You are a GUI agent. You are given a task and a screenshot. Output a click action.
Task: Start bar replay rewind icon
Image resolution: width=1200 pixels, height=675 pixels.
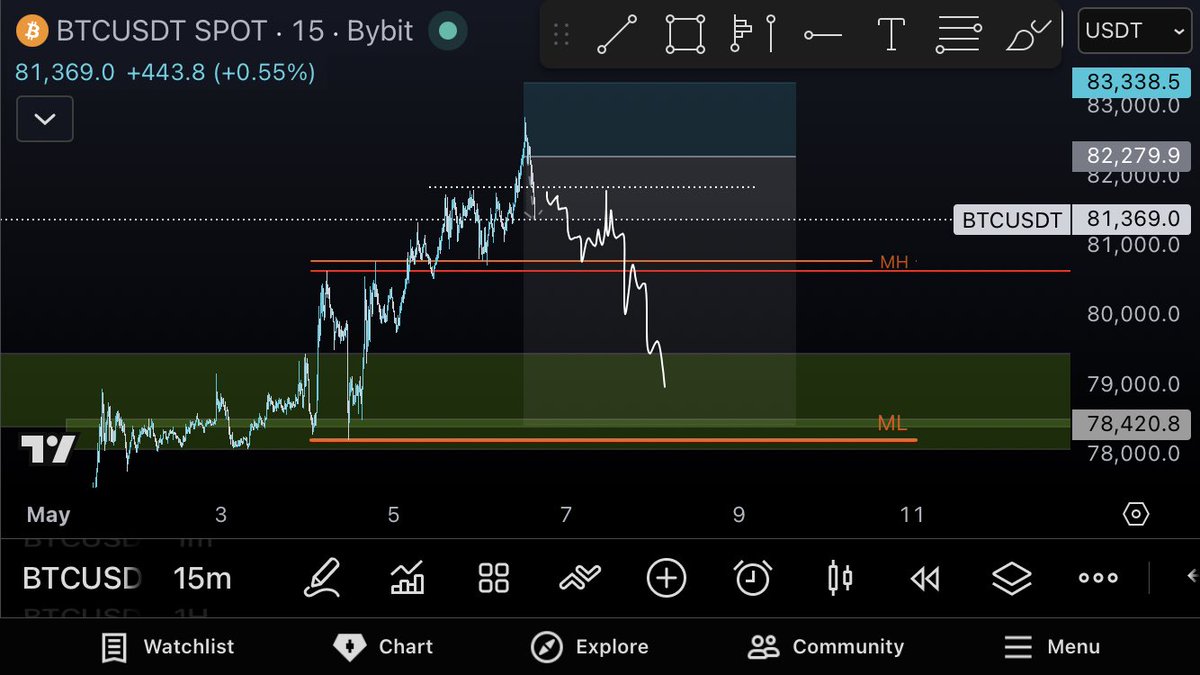point(925,578)
